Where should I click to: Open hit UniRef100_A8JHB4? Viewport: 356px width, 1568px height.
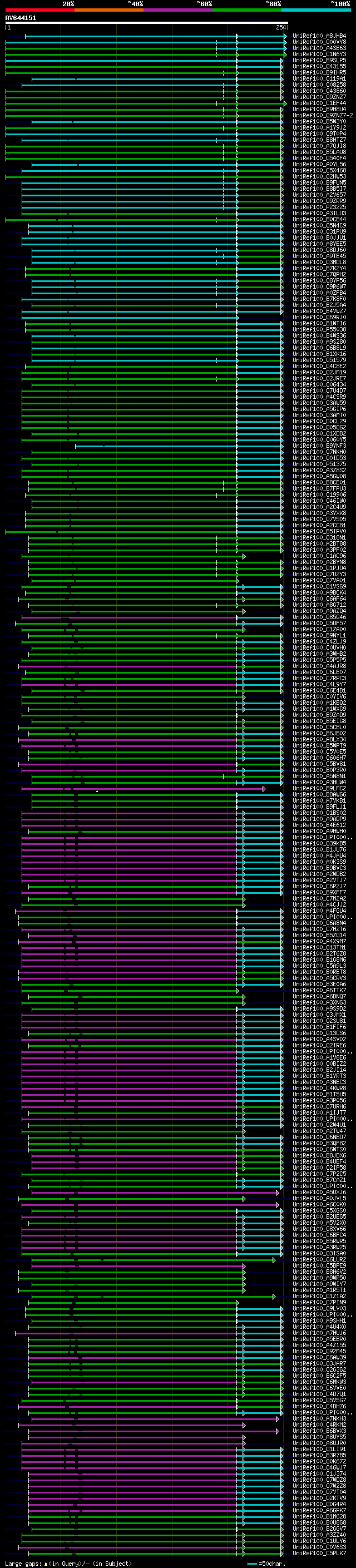click(319, 36)
